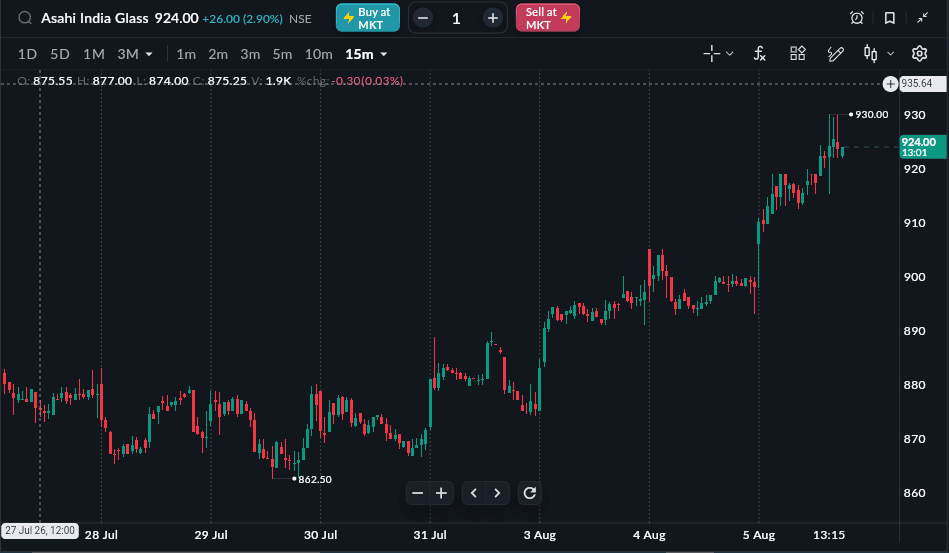The height and width of the screenshot is (553, 949).
Task: Click the Asahi India Glass symbol name
Action: click(94, 19)
